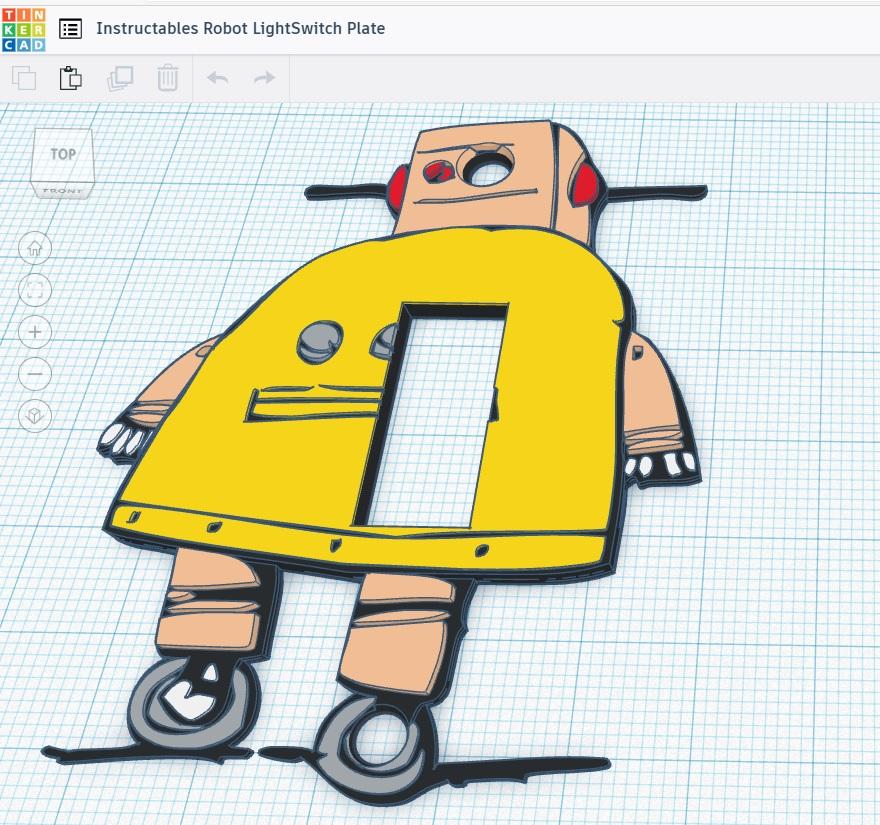Rename the Instructables Robot LightSwitch Plate design
This screenshot has height=825, width=880.
pos(240,29)
